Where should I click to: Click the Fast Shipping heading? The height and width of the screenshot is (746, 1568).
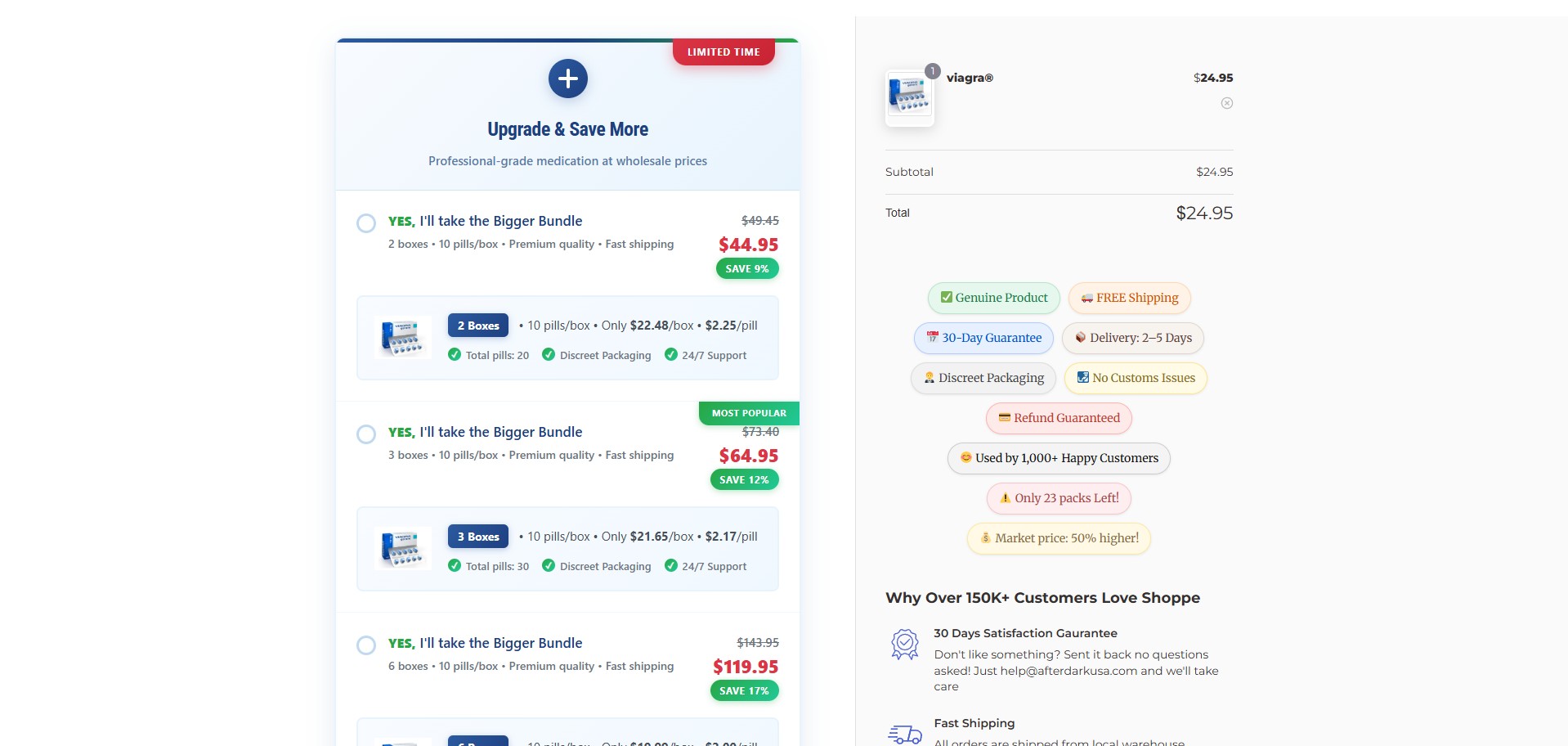click(x=974, y=723)
